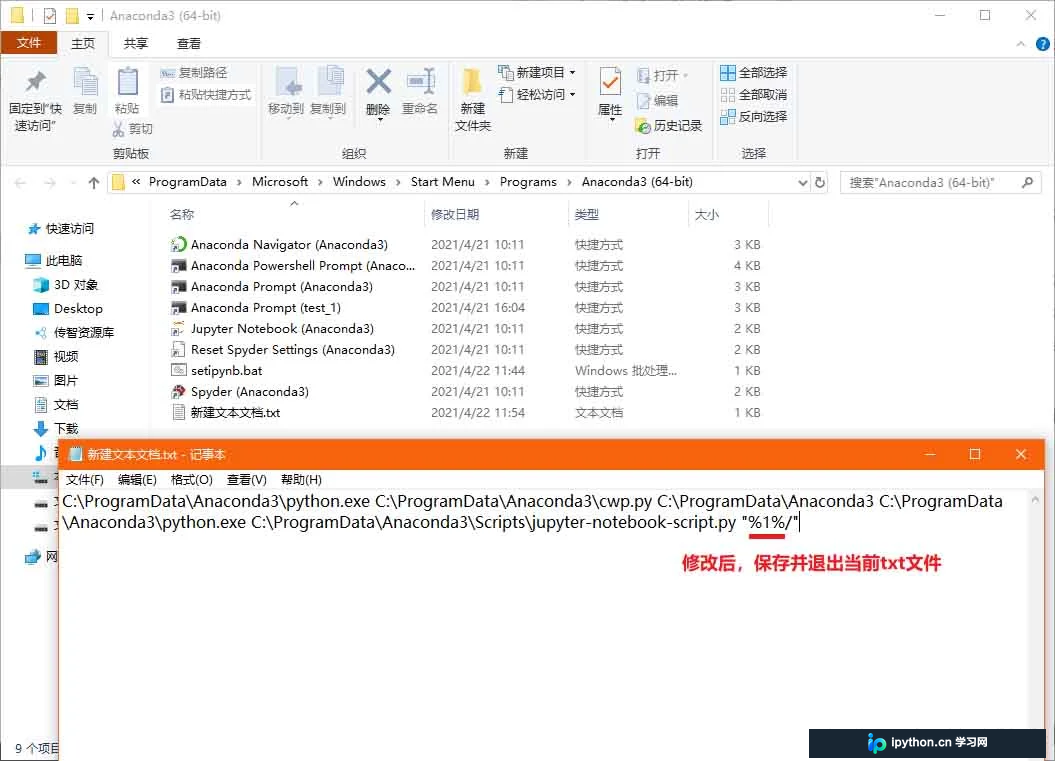The width and height of the screenshot is (1055, 761).
Task: Open the 文件 ribbon tab in Explorer
Action: point(28,43)
